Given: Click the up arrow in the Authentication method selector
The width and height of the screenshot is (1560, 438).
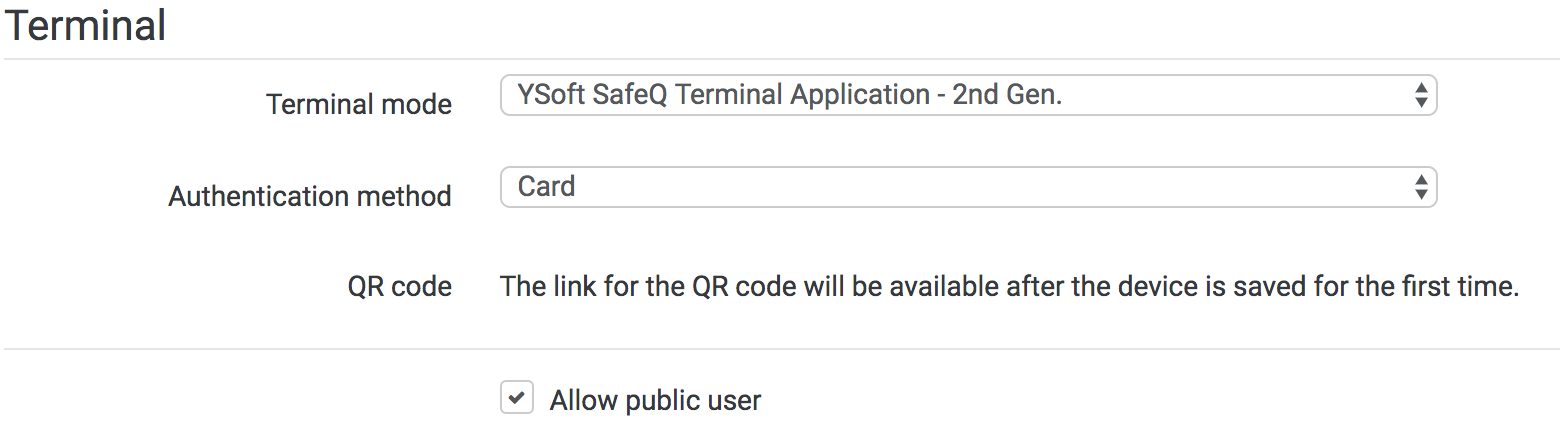Looking at the screenshot, I should pyautogui.click(x=1420, y=180).
